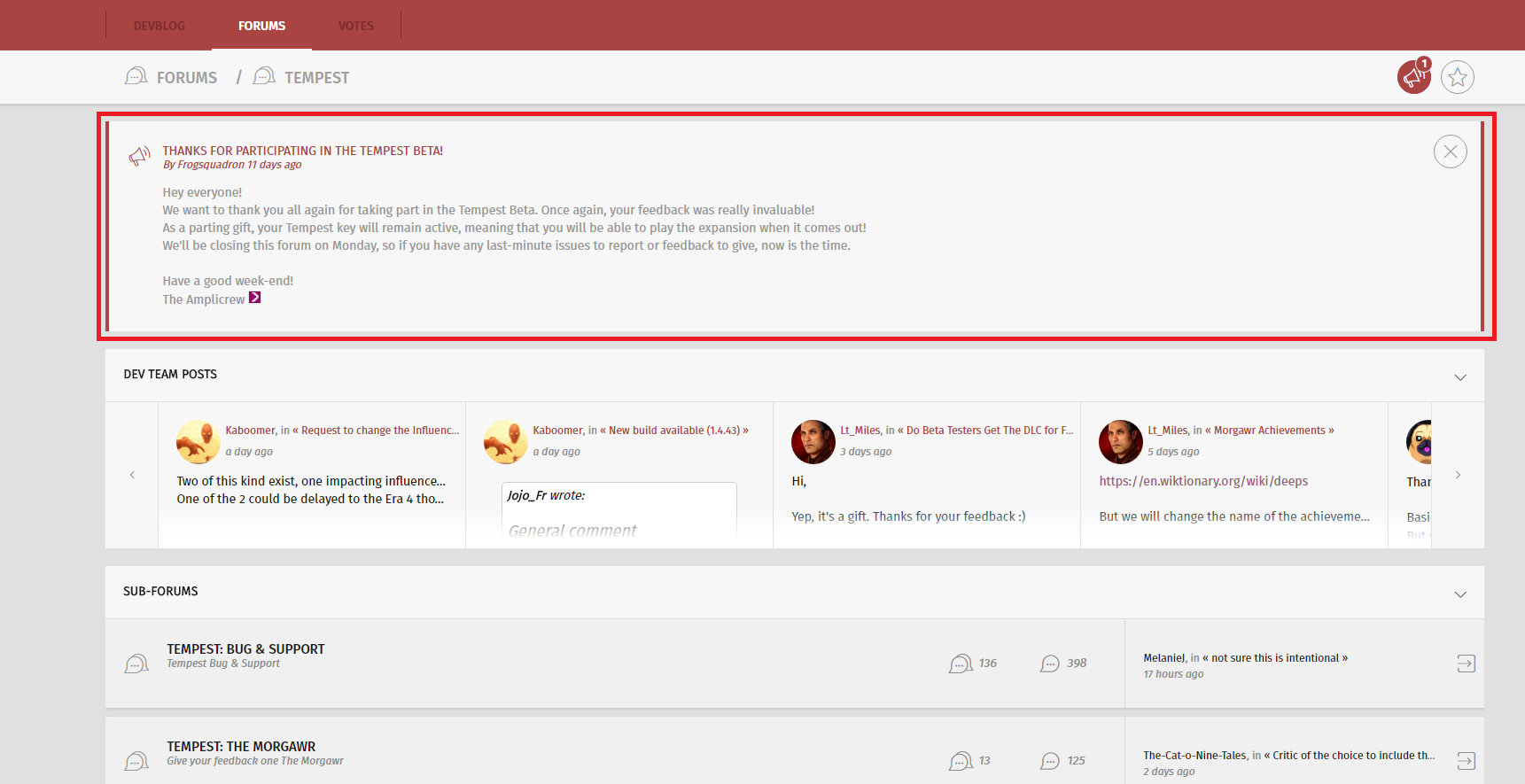
Task: Click the replies count icon showing 125
Action: click(1050, 761)
